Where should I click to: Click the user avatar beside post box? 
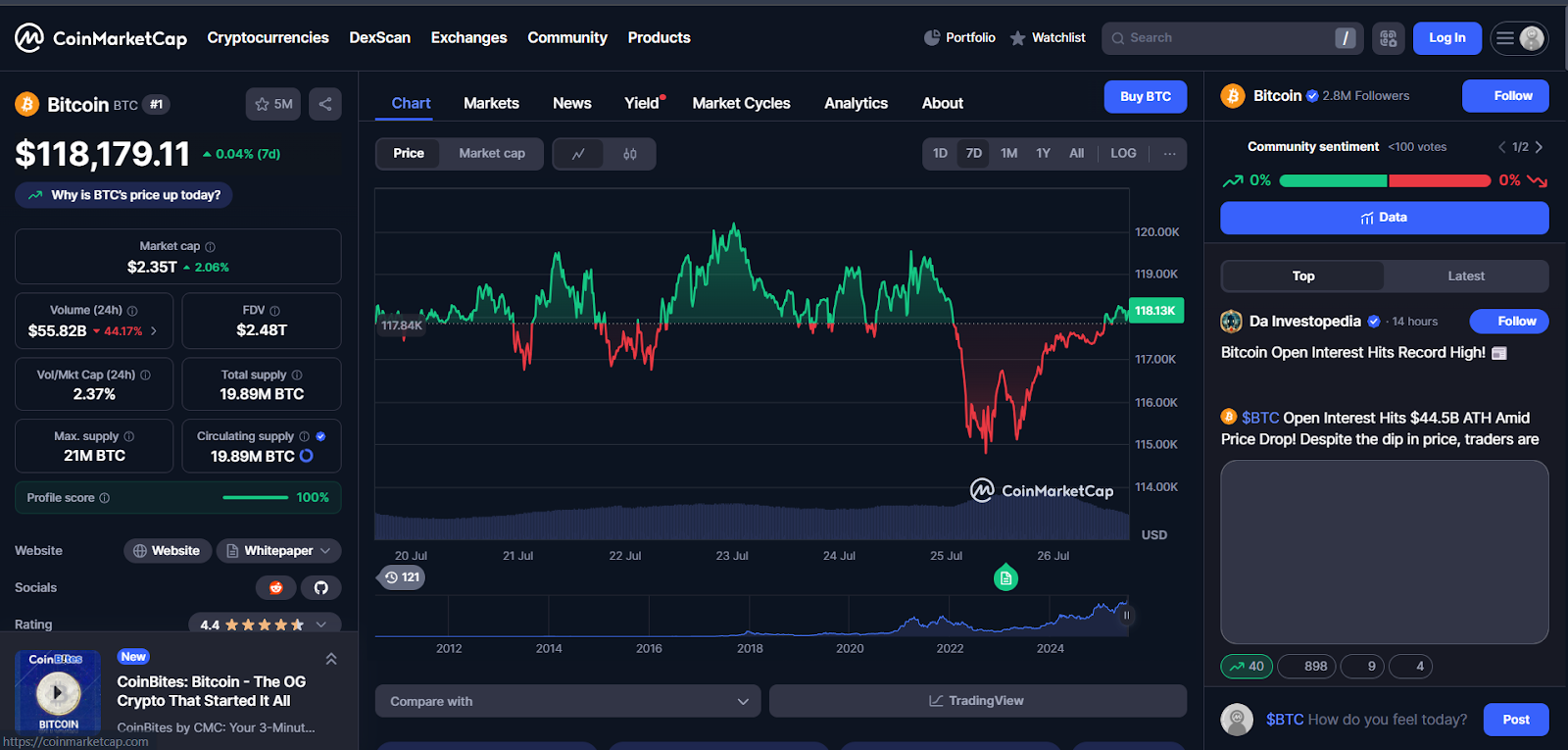coord(1237,720)
